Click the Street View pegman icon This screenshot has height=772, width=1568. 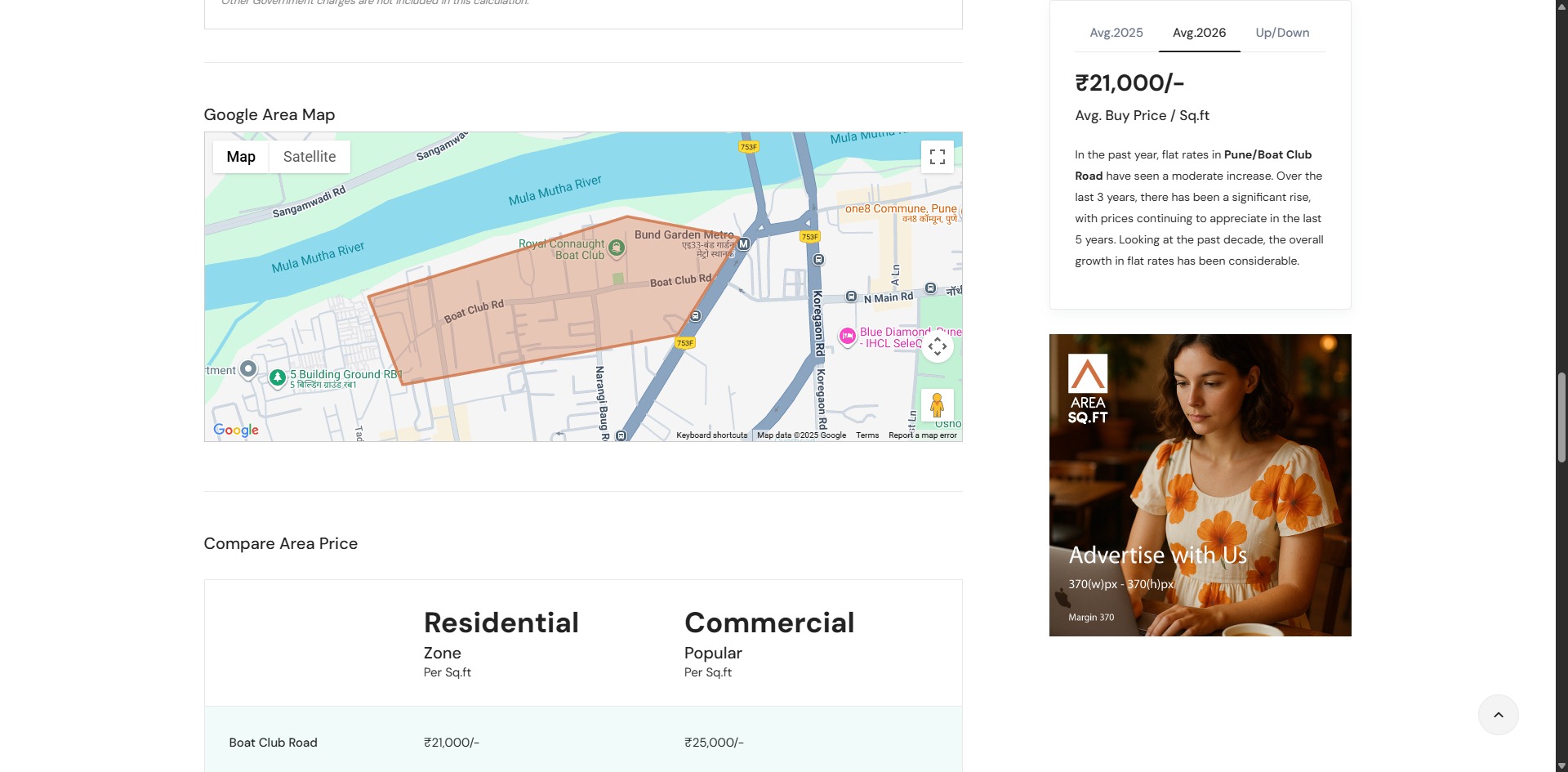pyautogui.click(x=937, y=405)
